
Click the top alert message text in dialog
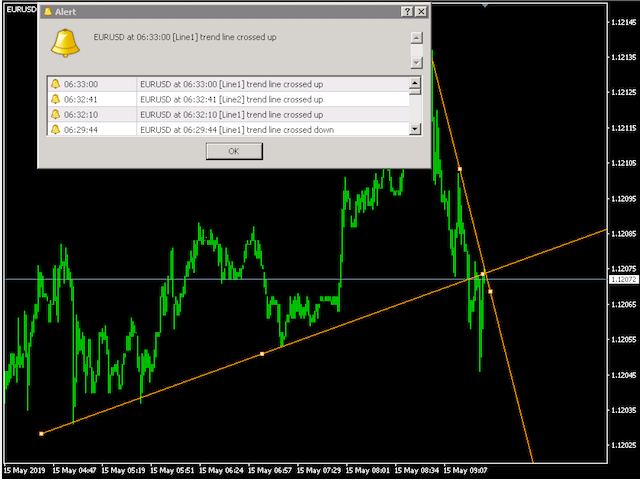point(185,37)
